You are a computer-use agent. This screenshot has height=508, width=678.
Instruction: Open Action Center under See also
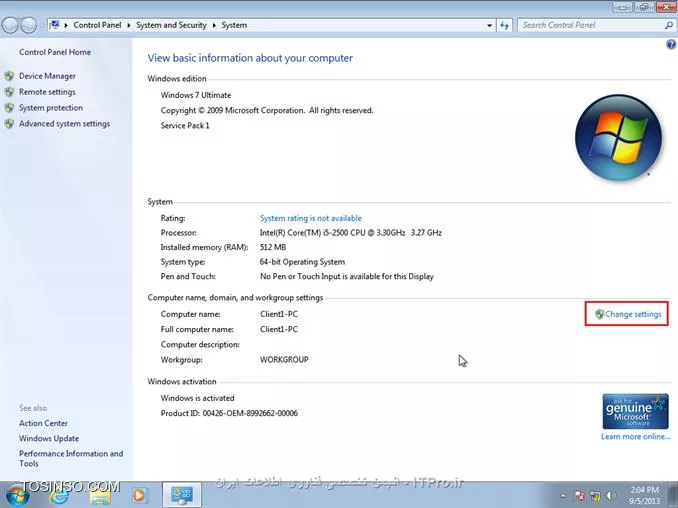coord(43,423)
